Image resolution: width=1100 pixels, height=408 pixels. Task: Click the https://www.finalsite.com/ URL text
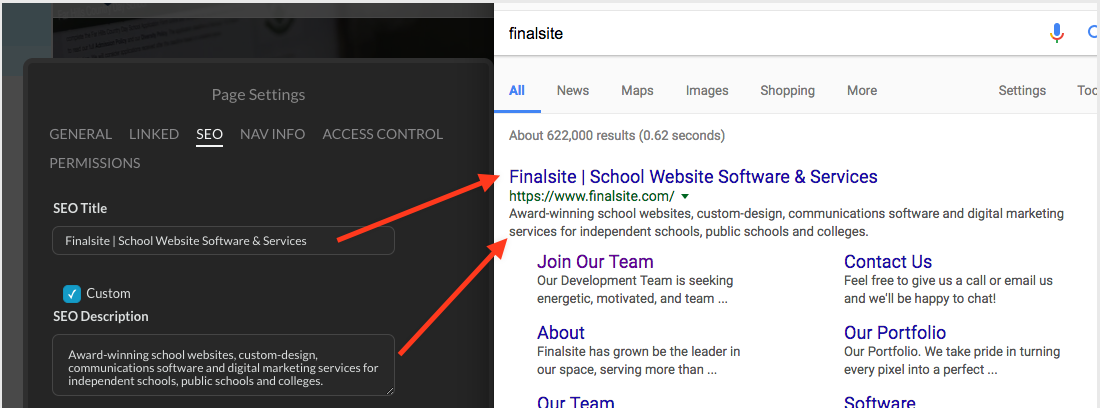[591, 196]
